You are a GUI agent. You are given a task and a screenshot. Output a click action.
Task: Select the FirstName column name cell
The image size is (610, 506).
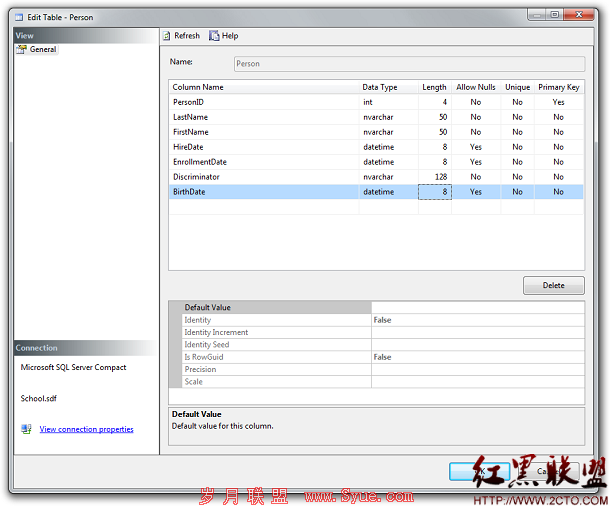point(264,132)
